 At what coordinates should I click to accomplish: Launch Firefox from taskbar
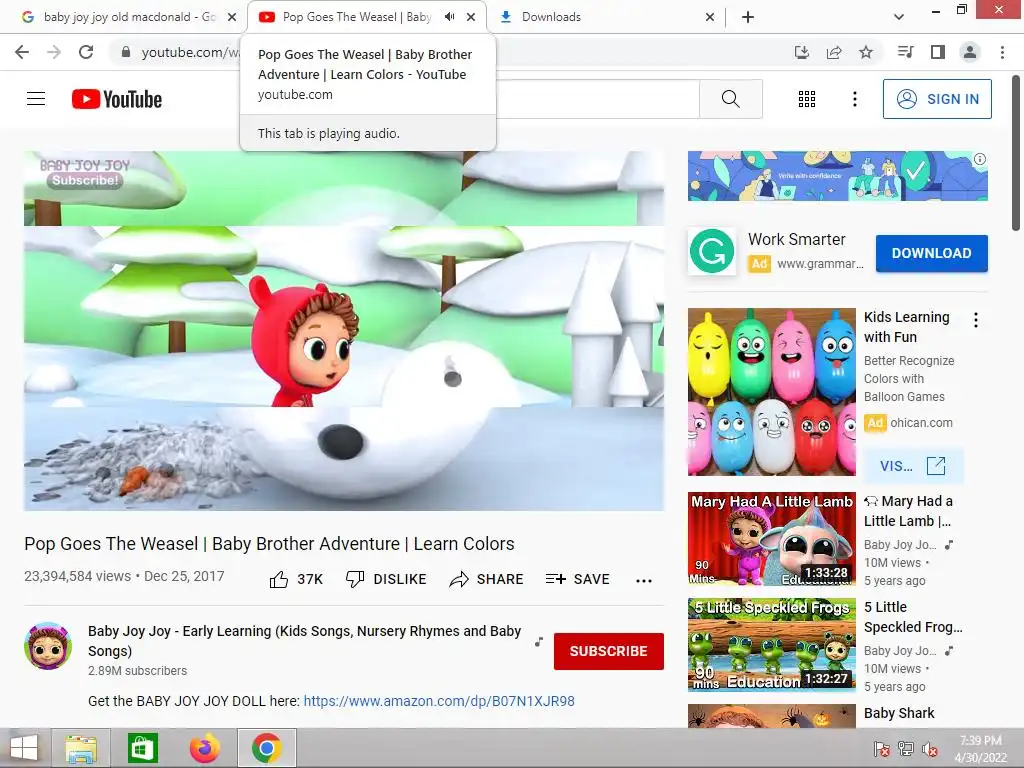pyautogui.click(x=204, y=748)
